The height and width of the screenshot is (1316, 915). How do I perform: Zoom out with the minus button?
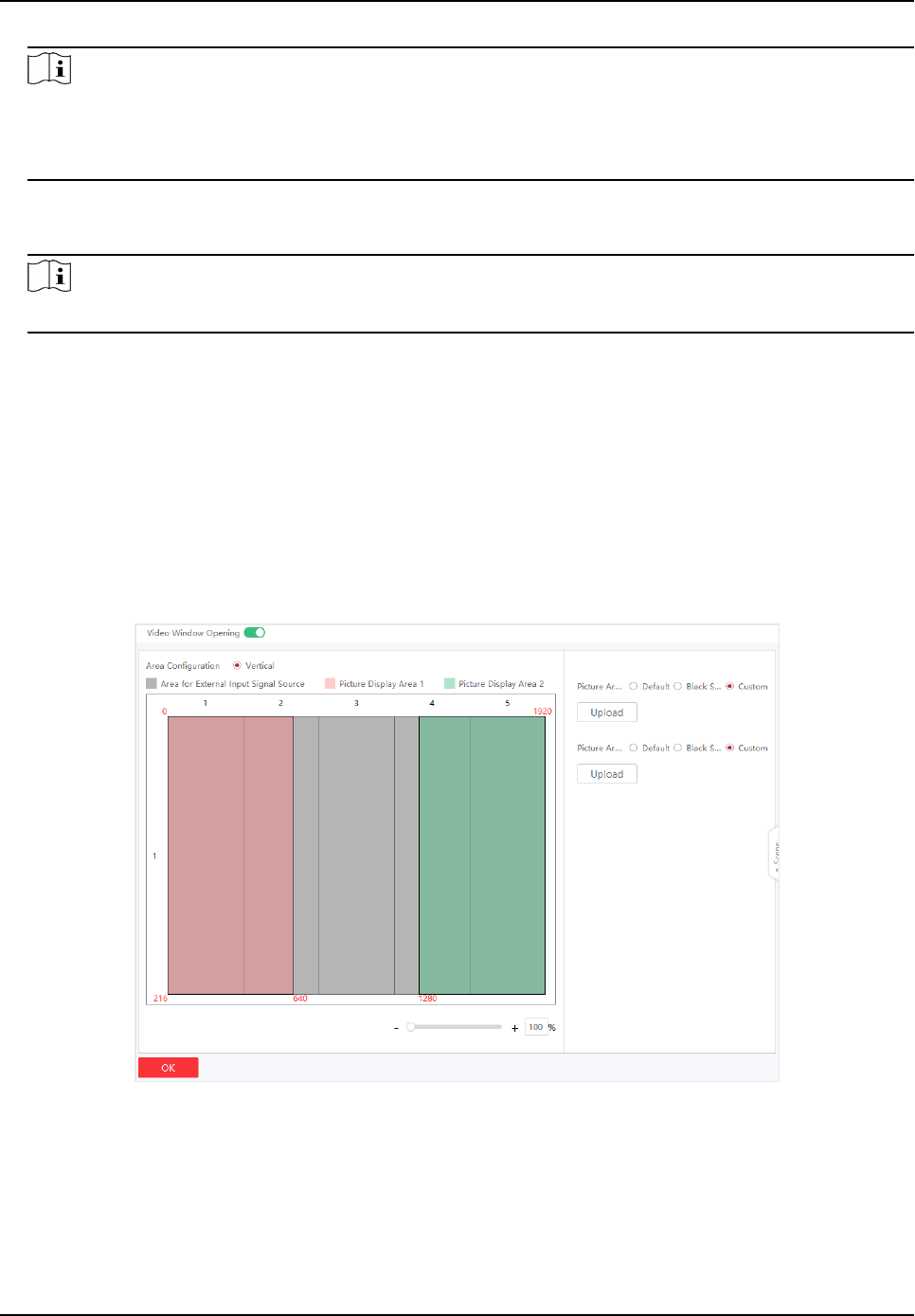click(x=396, y=1028)
